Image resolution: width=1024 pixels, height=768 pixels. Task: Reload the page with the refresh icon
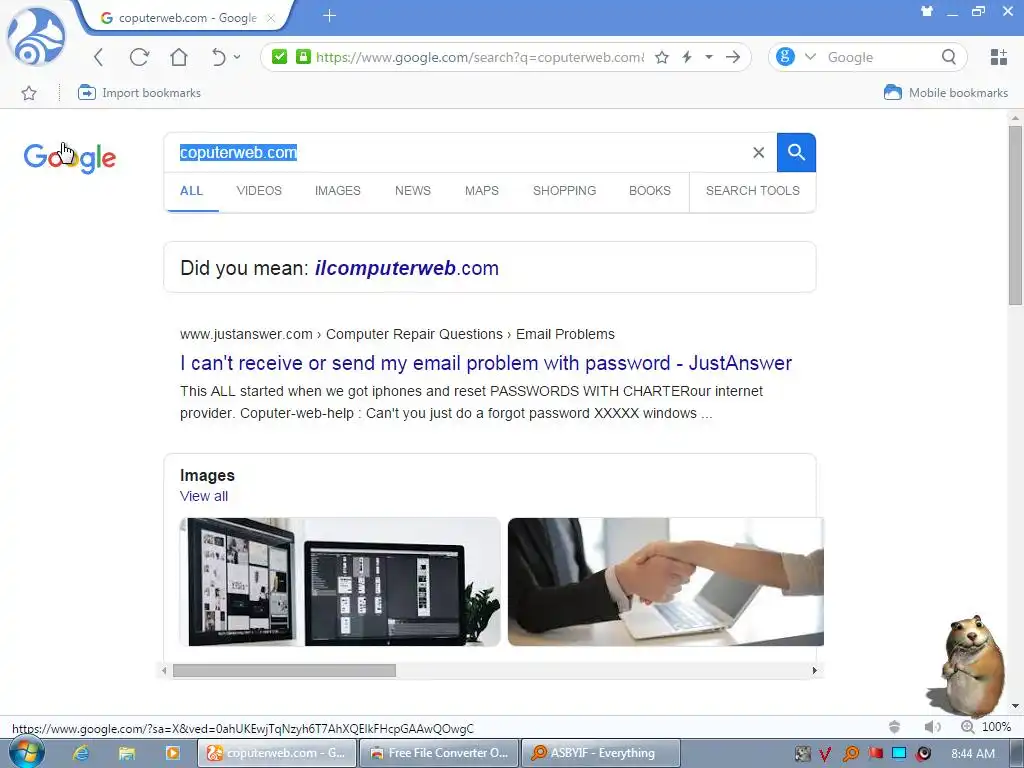[139, 57]
